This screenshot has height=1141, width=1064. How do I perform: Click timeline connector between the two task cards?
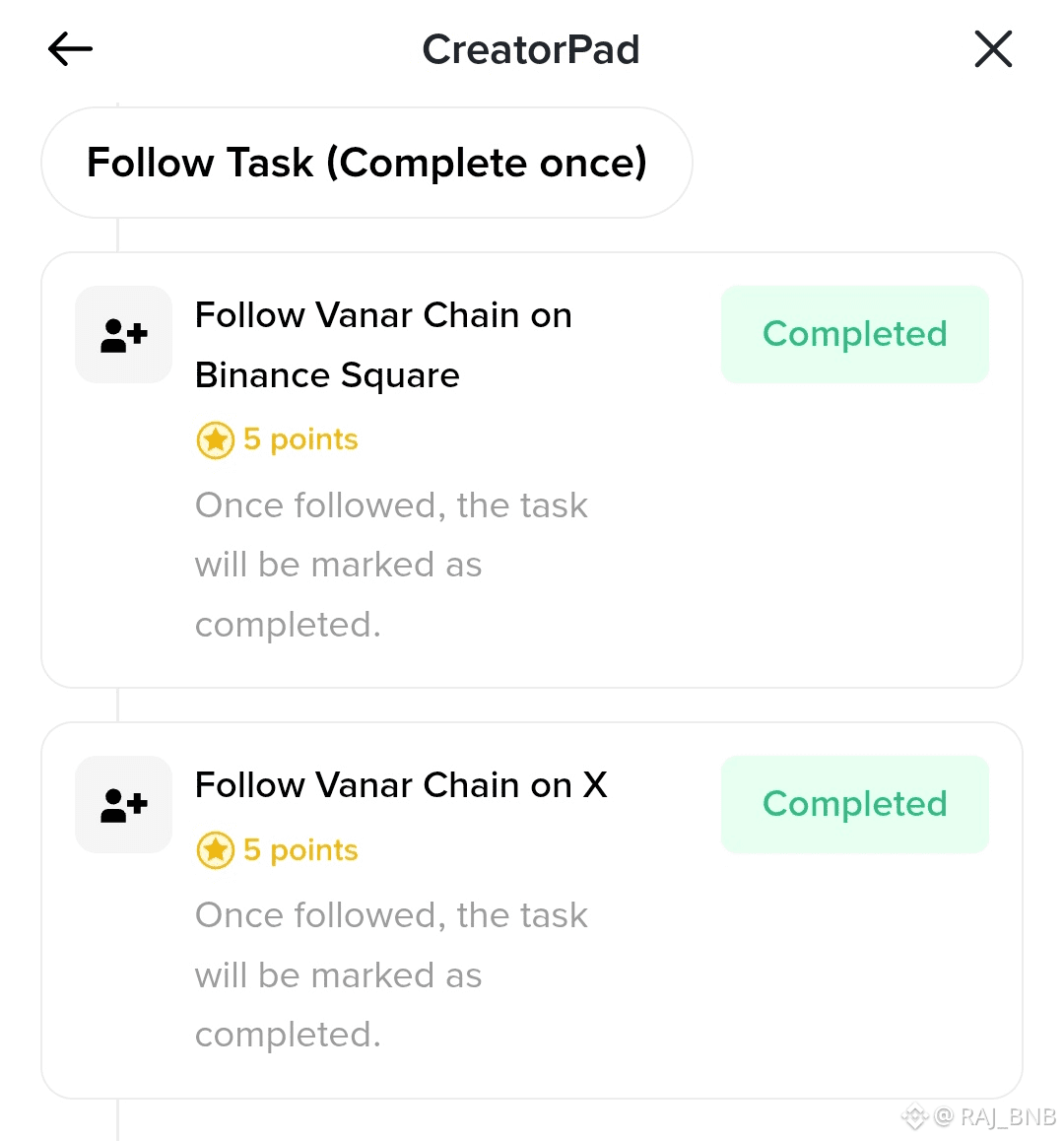pyautogui.click(x=117, y=705)
